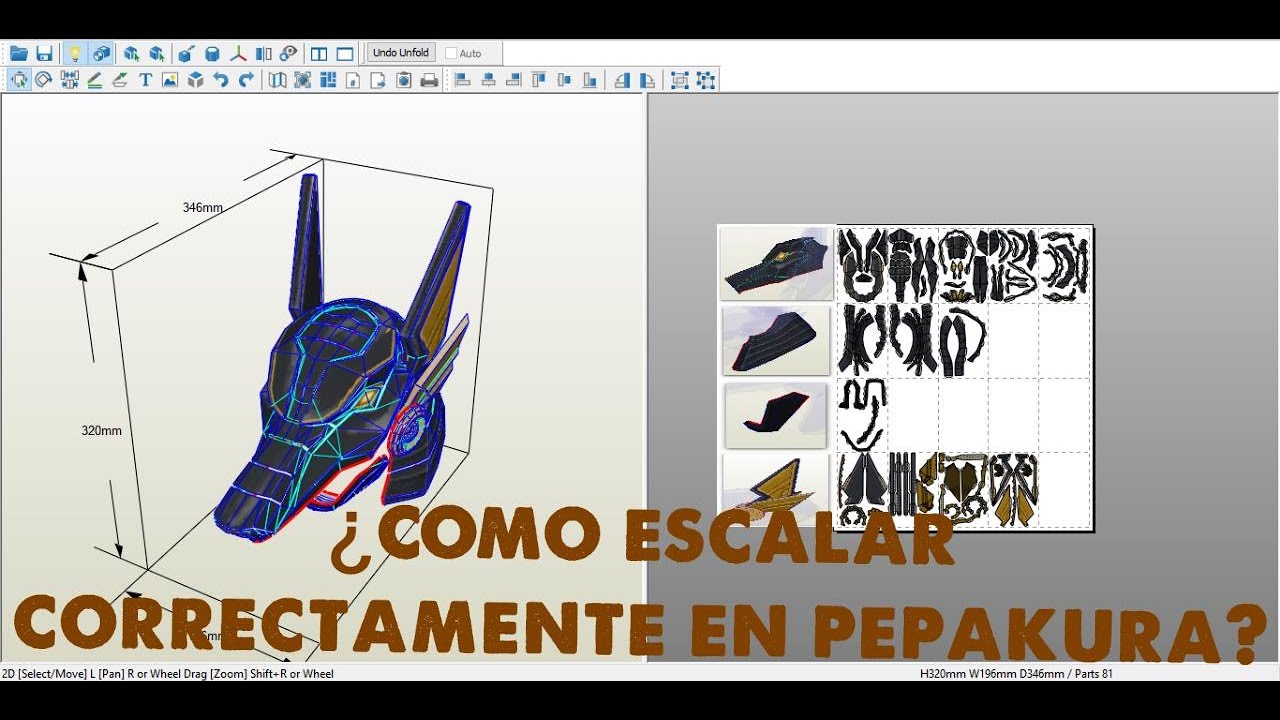
Task: Select the second dark panel part thumbnail
Action: point(777,339)
